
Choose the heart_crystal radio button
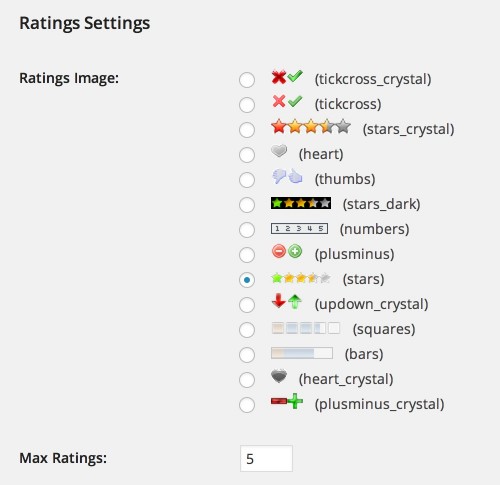coord(247,380)
